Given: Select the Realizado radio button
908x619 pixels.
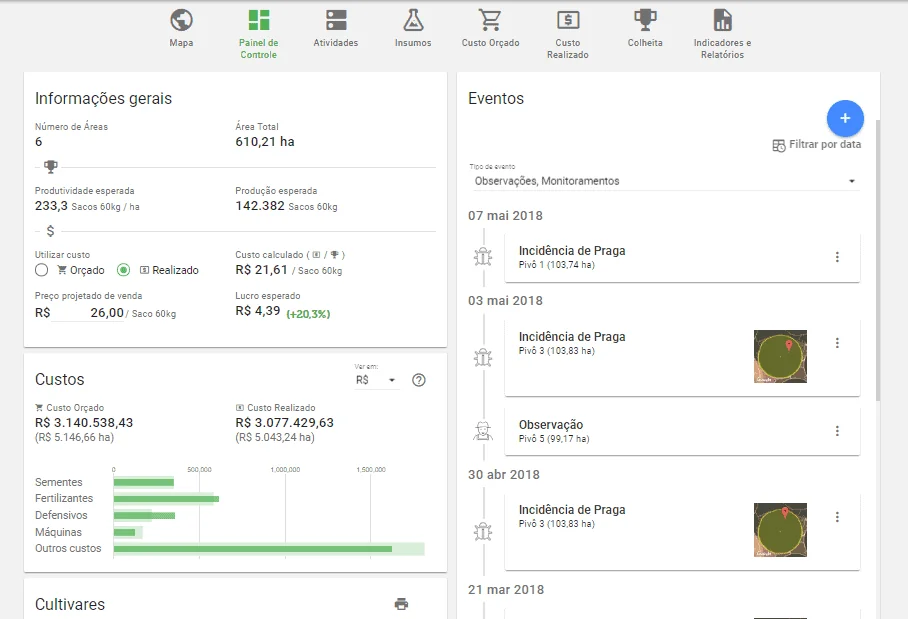Looking at the screenshot, I should click(122, 270).
